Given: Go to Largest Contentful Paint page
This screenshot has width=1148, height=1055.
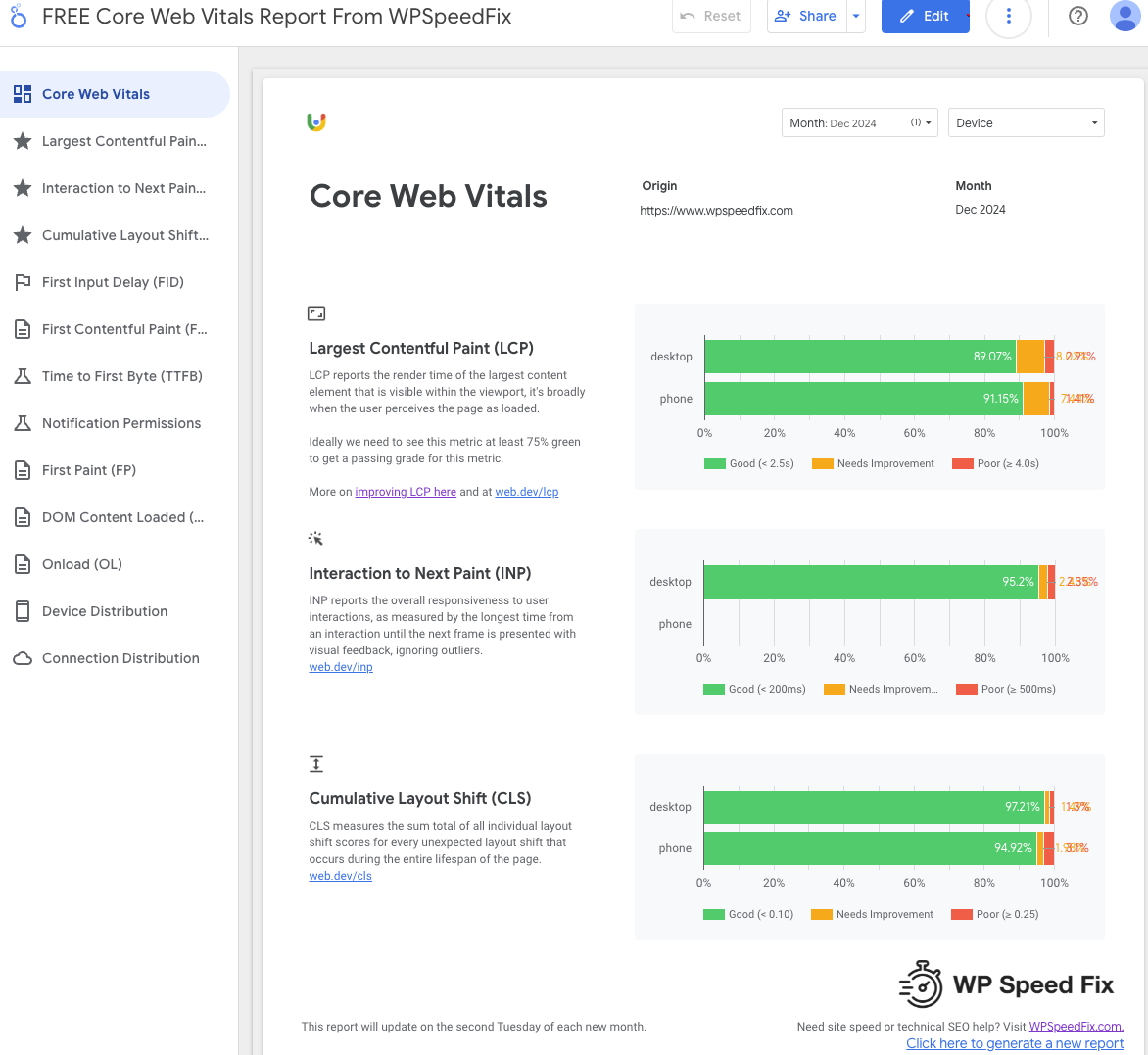Looking at the screenshot, I should [115, 141].
